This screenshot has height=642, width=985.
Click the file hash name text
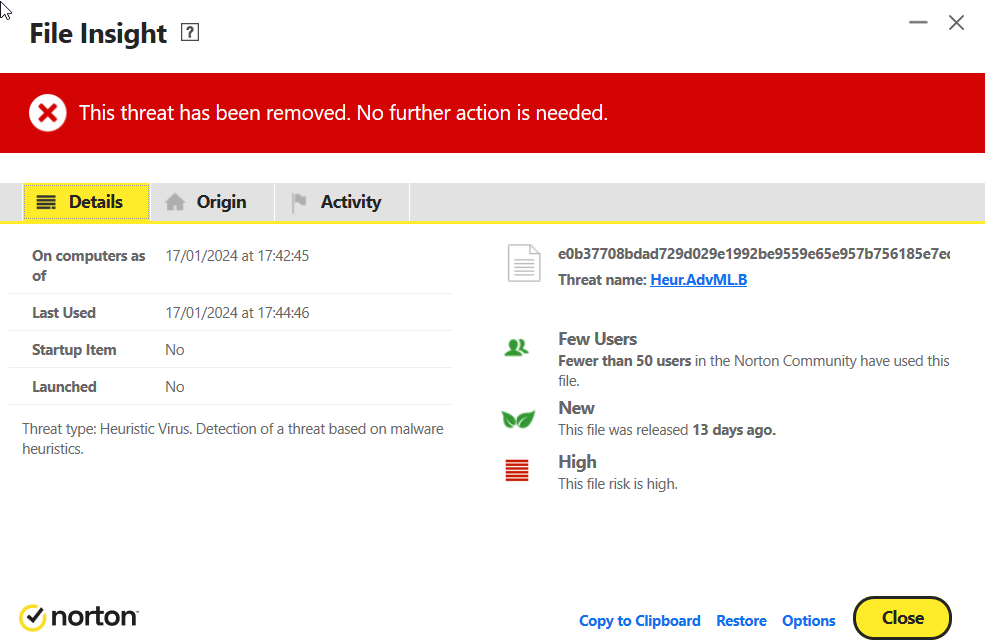753,254
